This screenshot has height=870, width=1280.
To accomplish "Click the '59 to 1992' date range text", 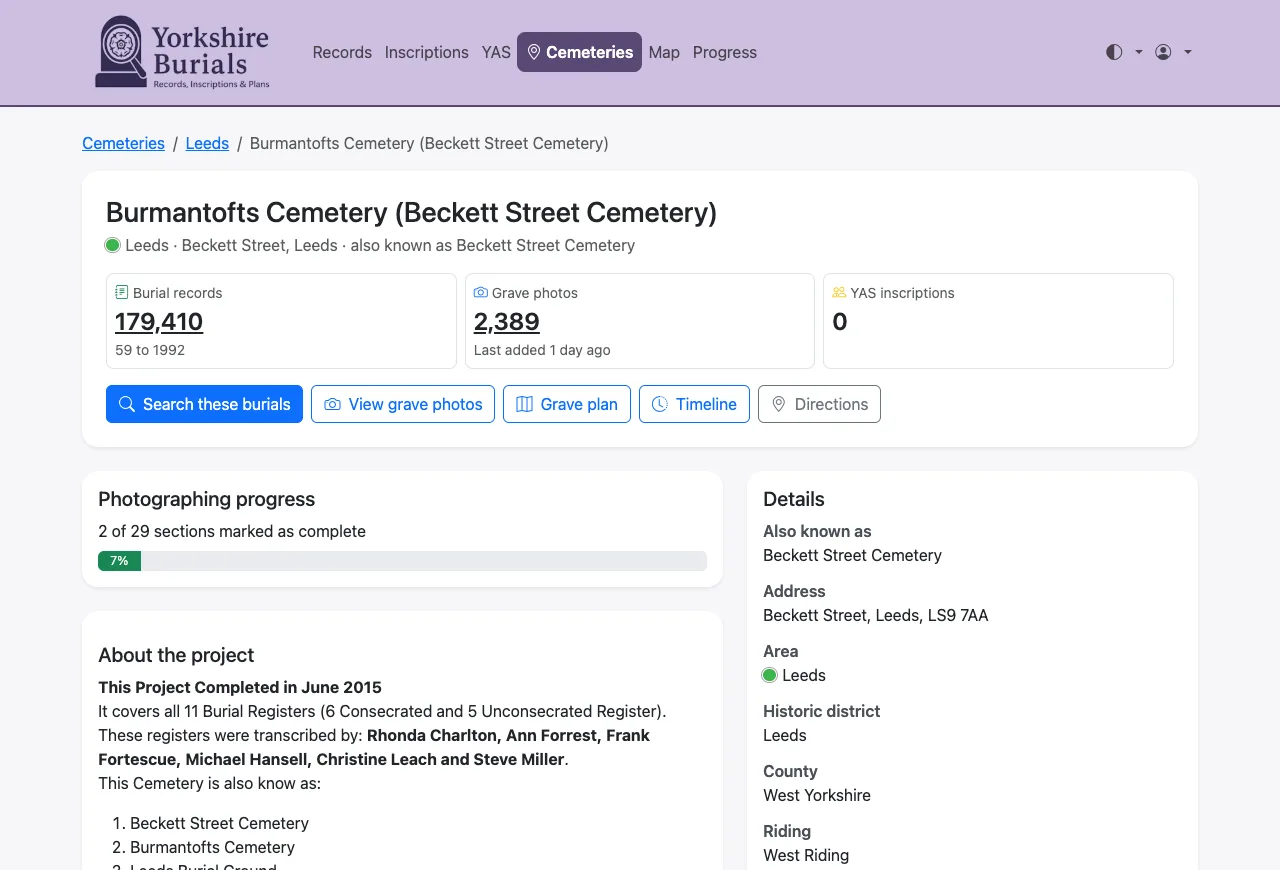I will (150, 350).
